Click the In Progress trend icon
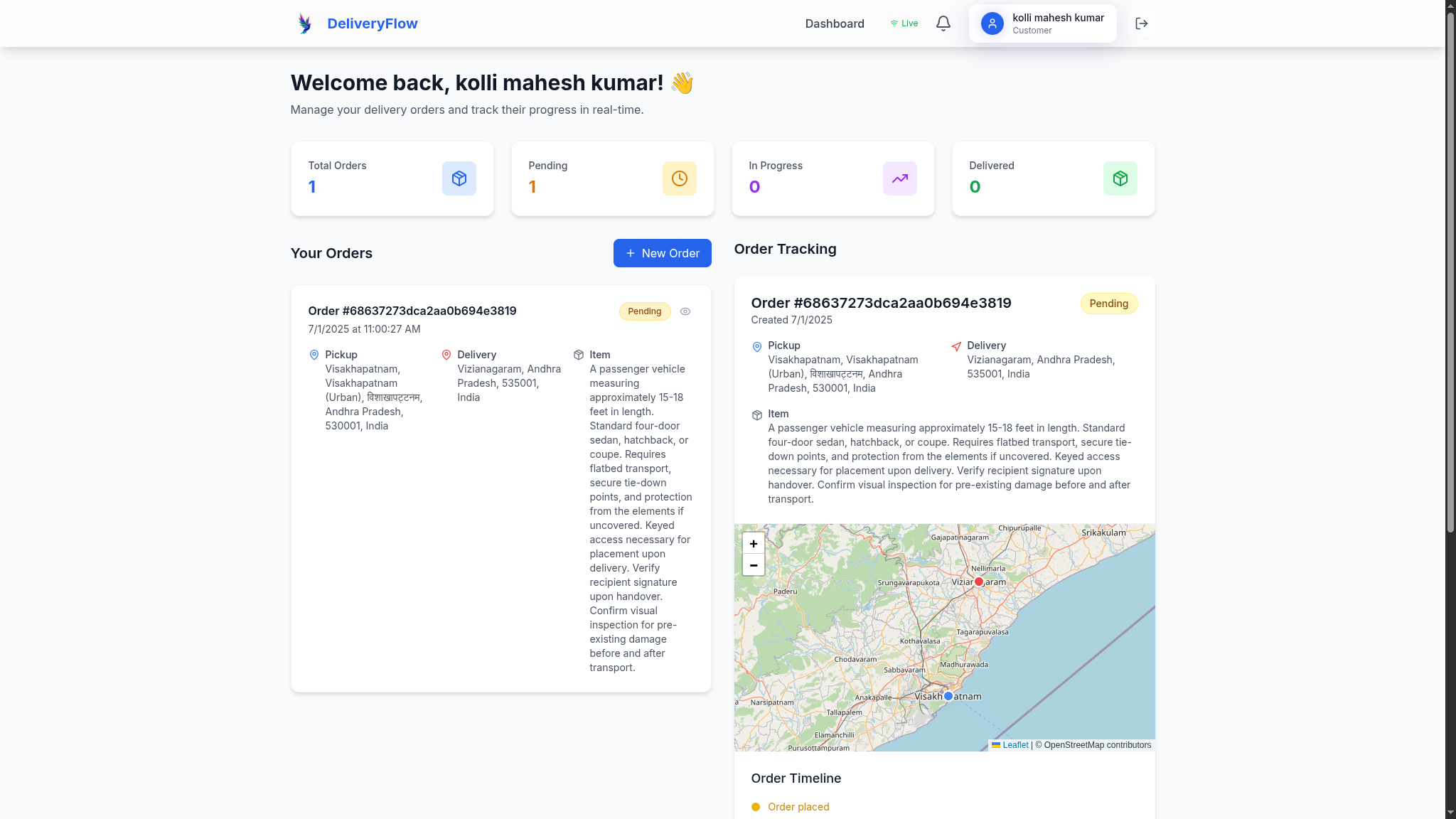Viewport: 1456px width, 819px height. 899,178
